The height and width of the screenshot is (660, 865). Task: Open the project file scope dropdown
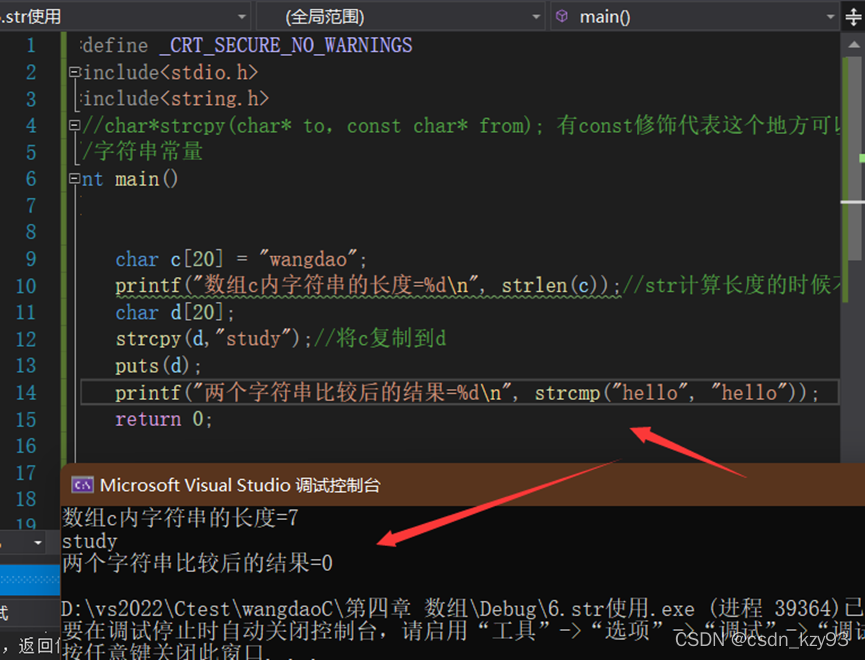click(x=125, y=17)
